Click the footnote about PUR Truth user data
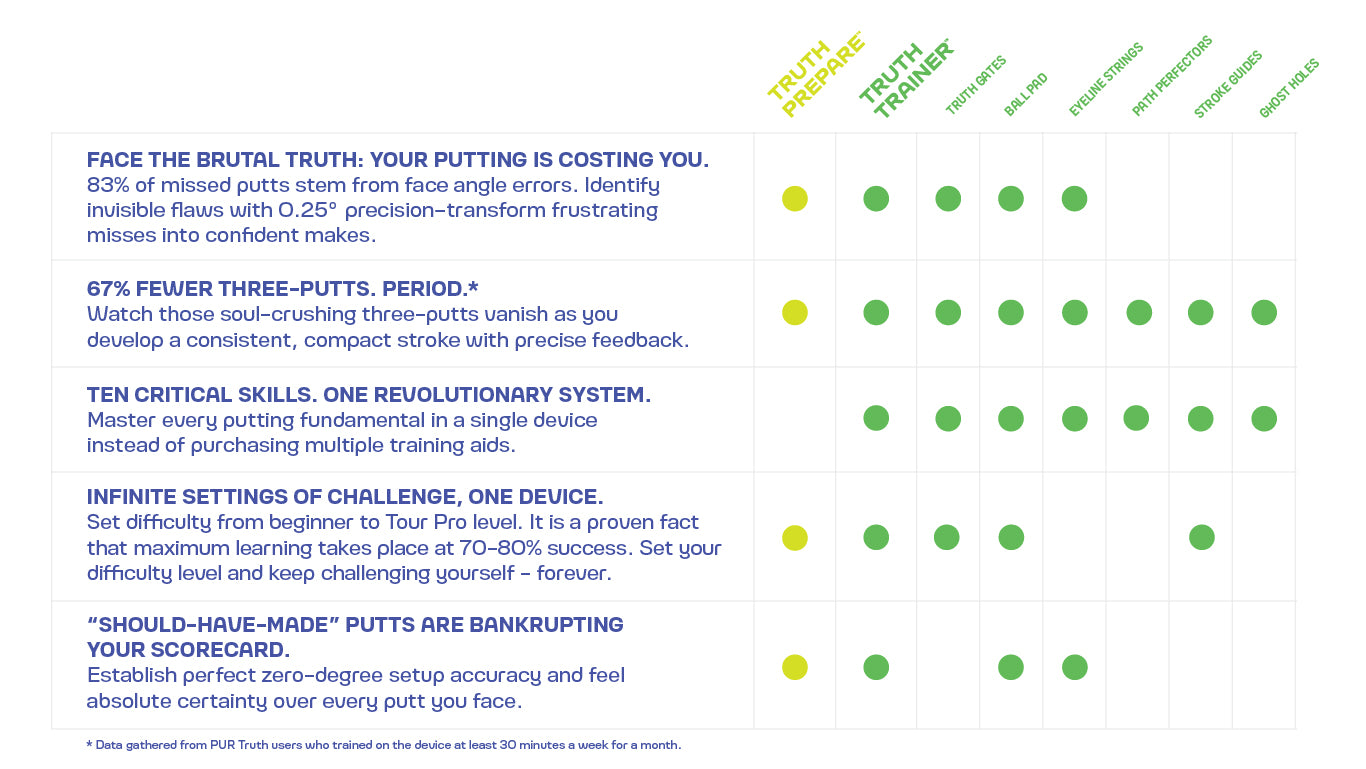The width and height of the screenshot is (1366, 769). [383, 745]
